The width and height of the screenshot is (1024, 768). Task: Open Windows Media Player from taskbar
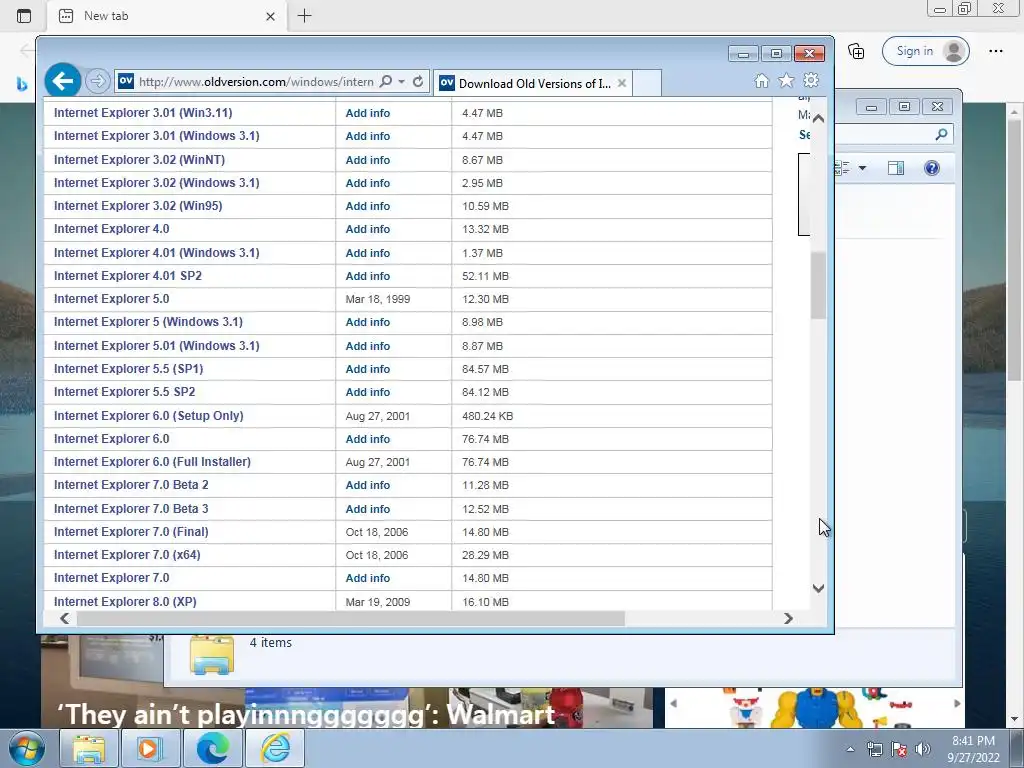coord(150,748)
